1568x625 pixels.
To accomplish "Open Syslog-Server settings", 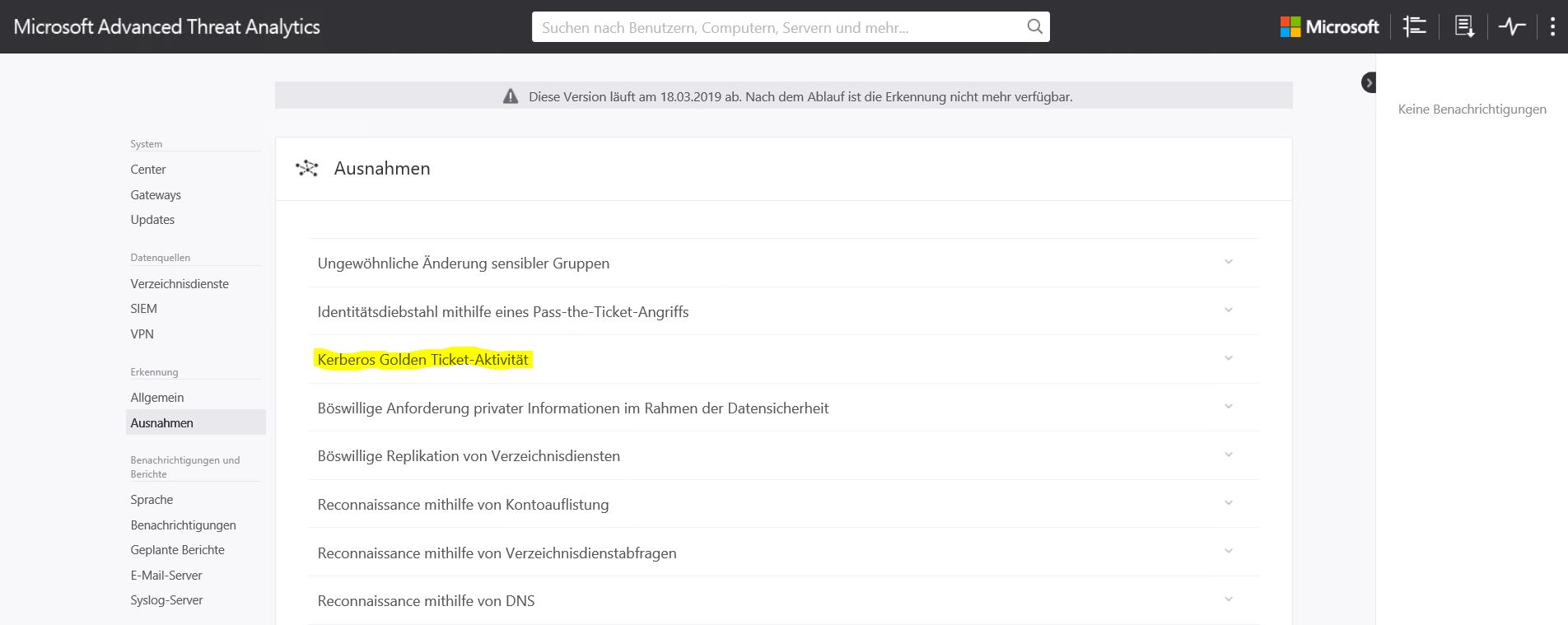I will [166, 600].
